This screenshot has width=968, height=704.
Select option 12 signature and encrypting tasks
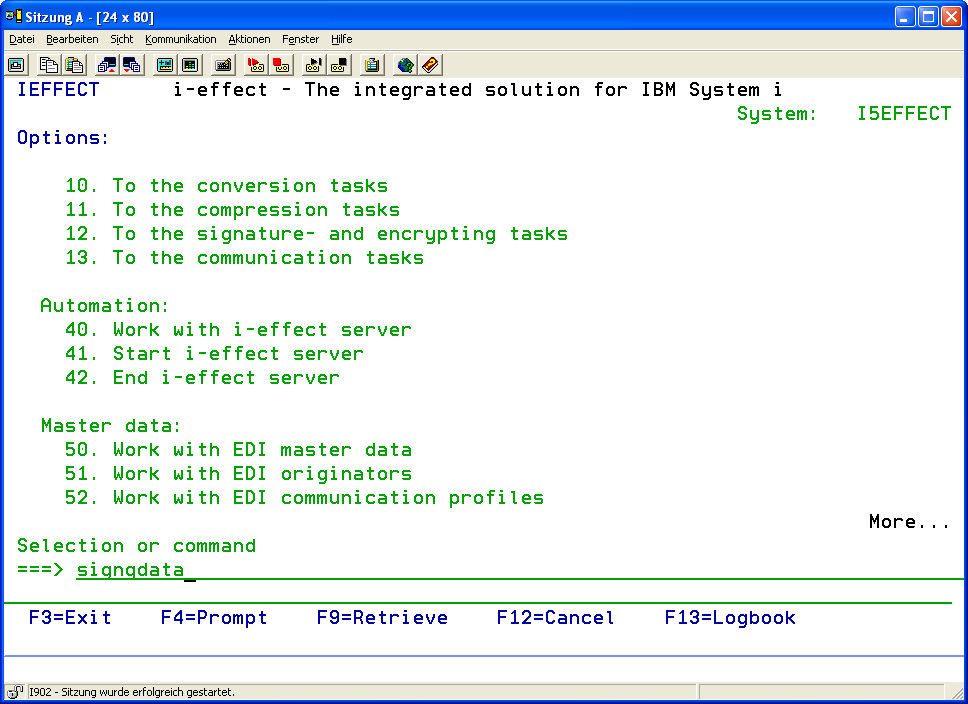316,234
